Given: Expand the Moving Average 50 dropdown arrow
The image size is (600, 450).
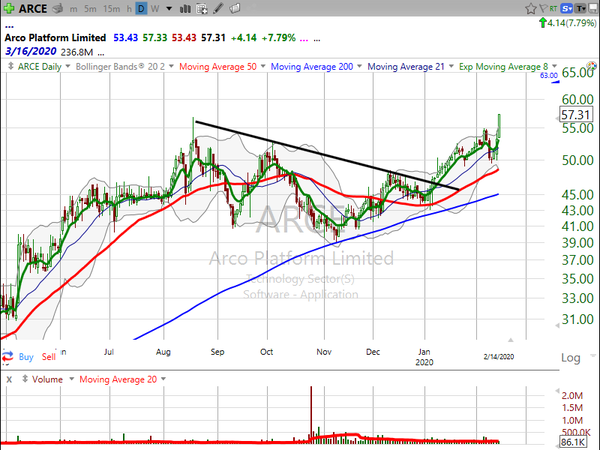Looking at the screenshot, I should [x=263, y=66].
